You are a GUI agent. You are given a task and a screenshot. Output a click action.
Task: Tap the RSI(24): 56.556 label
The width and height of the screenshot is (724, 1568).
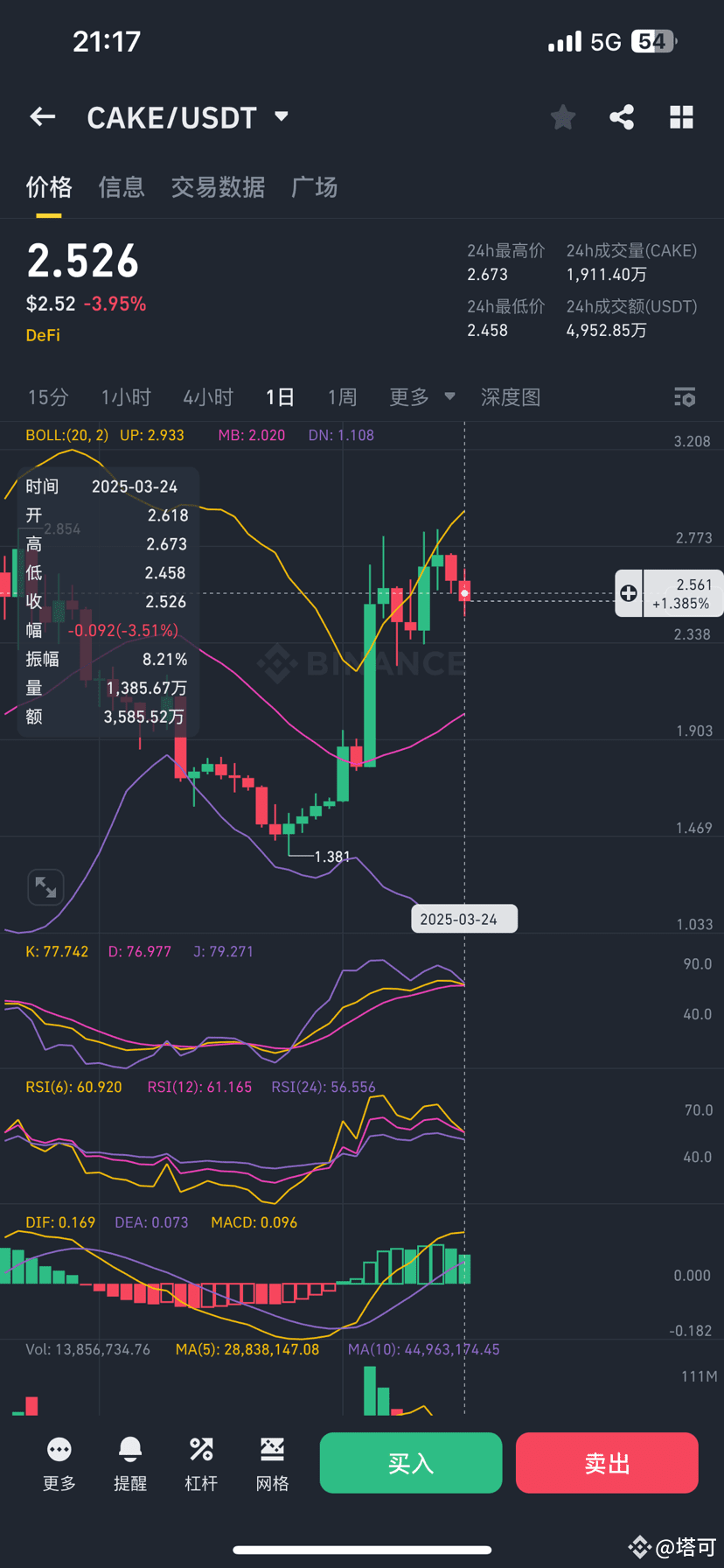point(324,1087)
